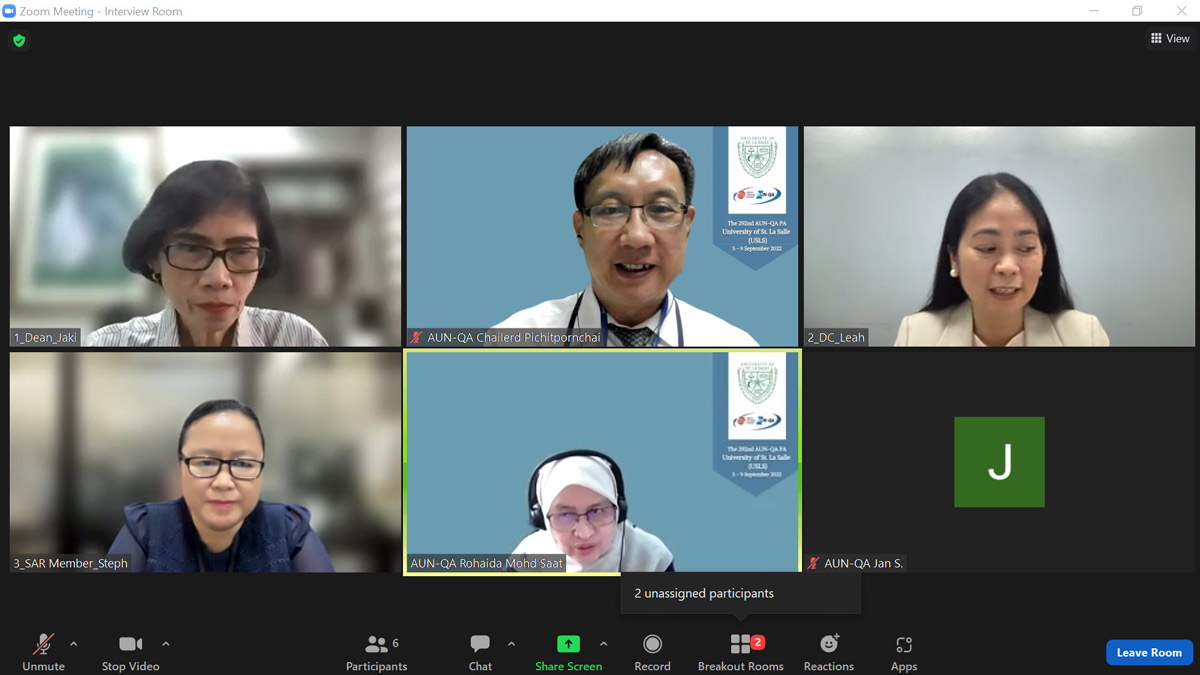Expand the chat options arrow beside Chat
Image resolution: width=1200 pixels, height=675 pixels.
click(x=512, y=644)
